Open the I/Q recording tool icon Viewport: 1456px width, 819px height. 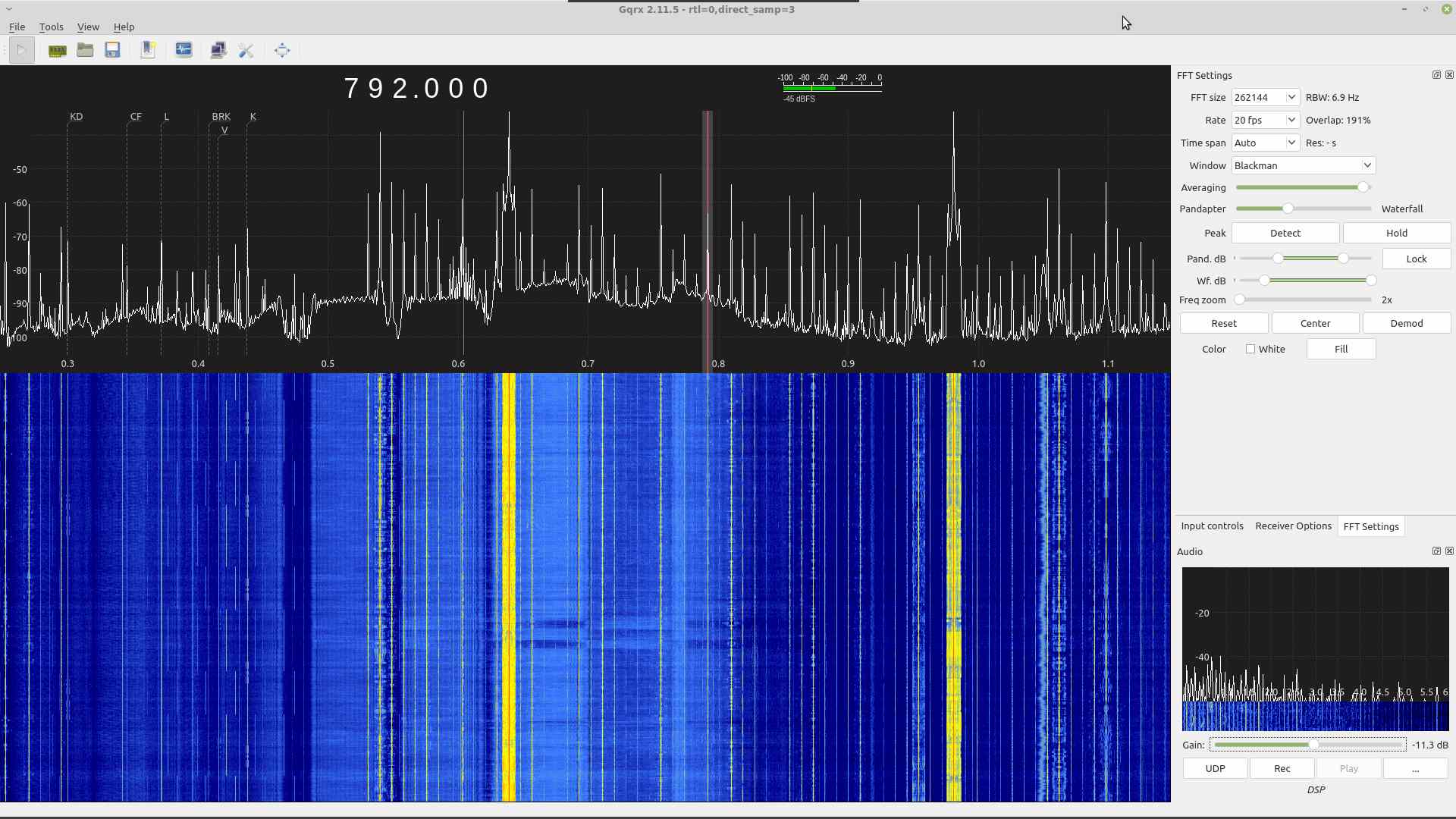point(184,51)
